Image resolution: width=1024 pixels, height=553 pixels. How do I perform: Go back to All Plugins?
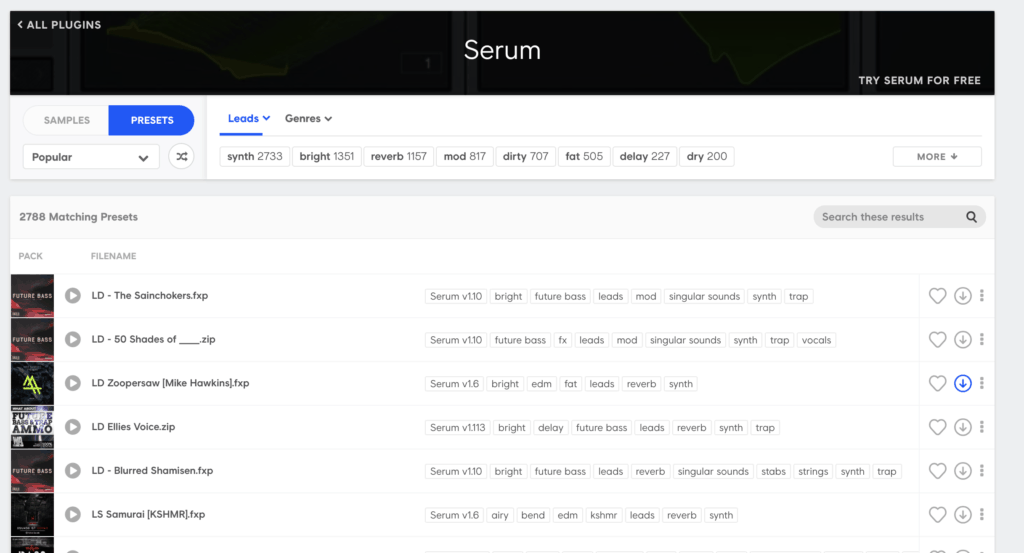click(x=59, y=25)
